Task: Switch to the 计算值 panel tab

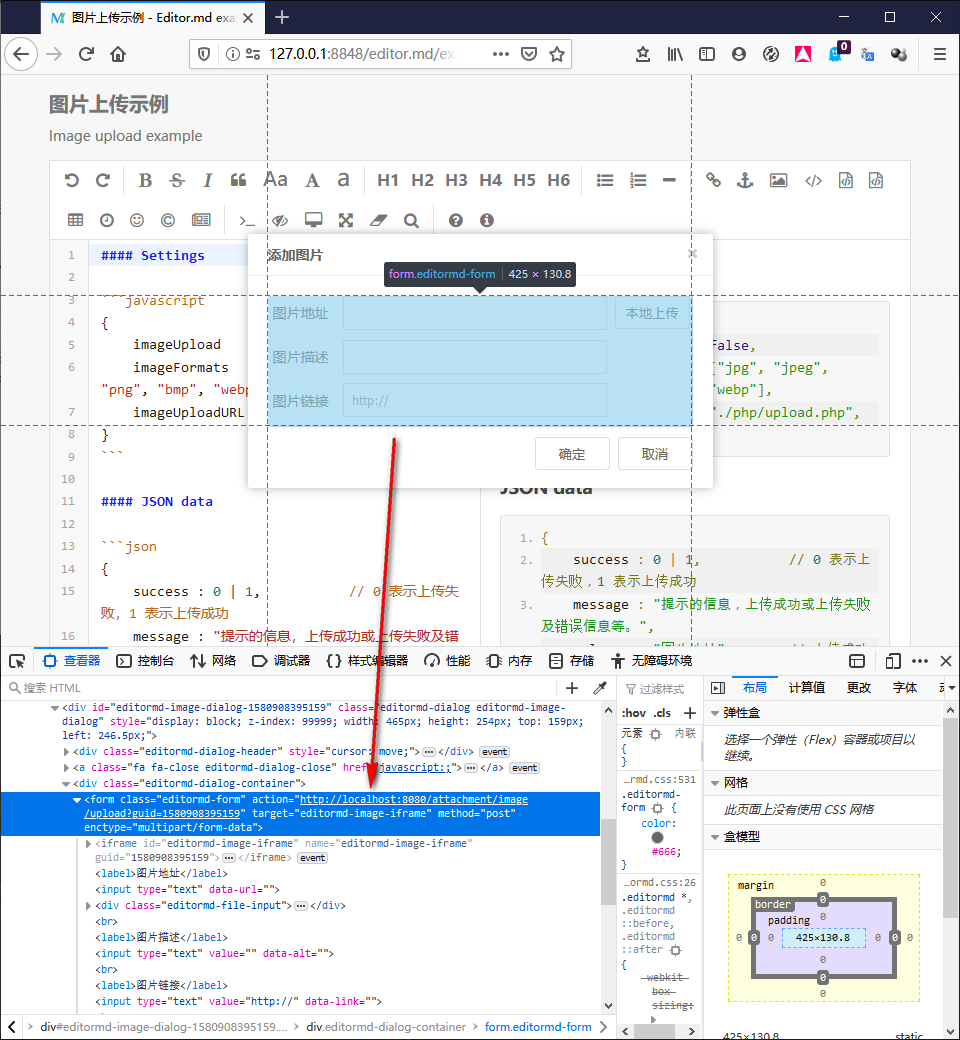Action: pyautogui.click(x=808, y=687)
